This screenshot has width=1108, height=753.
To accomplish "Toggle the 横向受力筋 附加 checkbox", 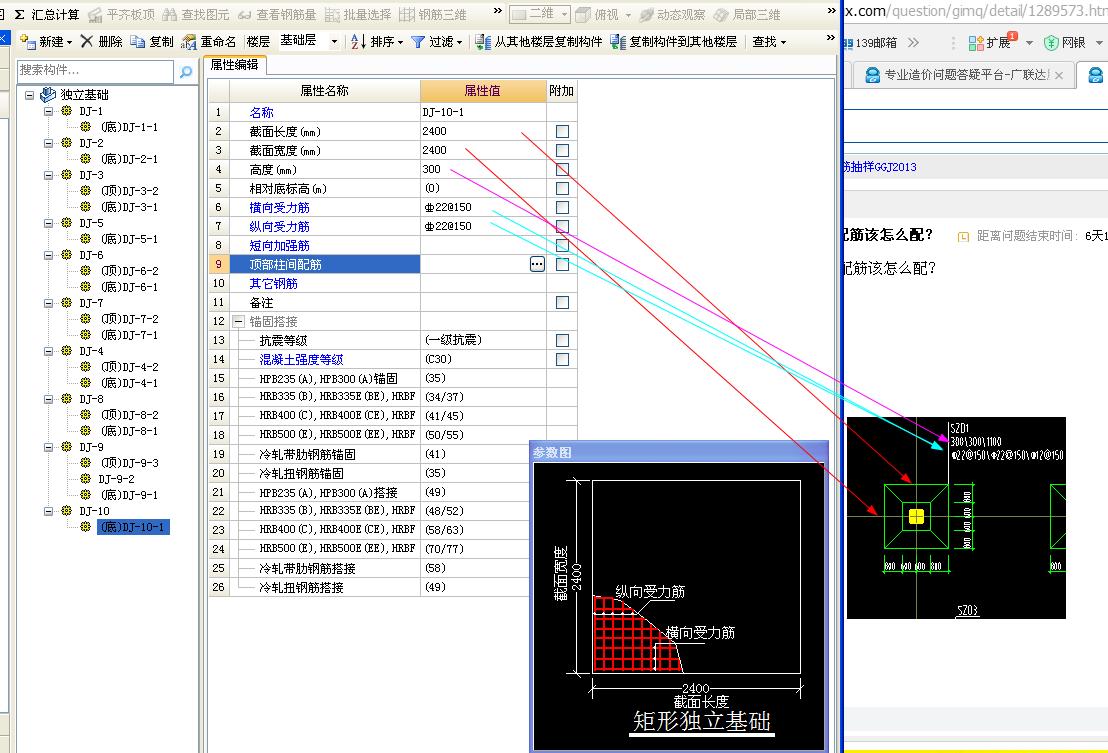I will pos(562,208).
